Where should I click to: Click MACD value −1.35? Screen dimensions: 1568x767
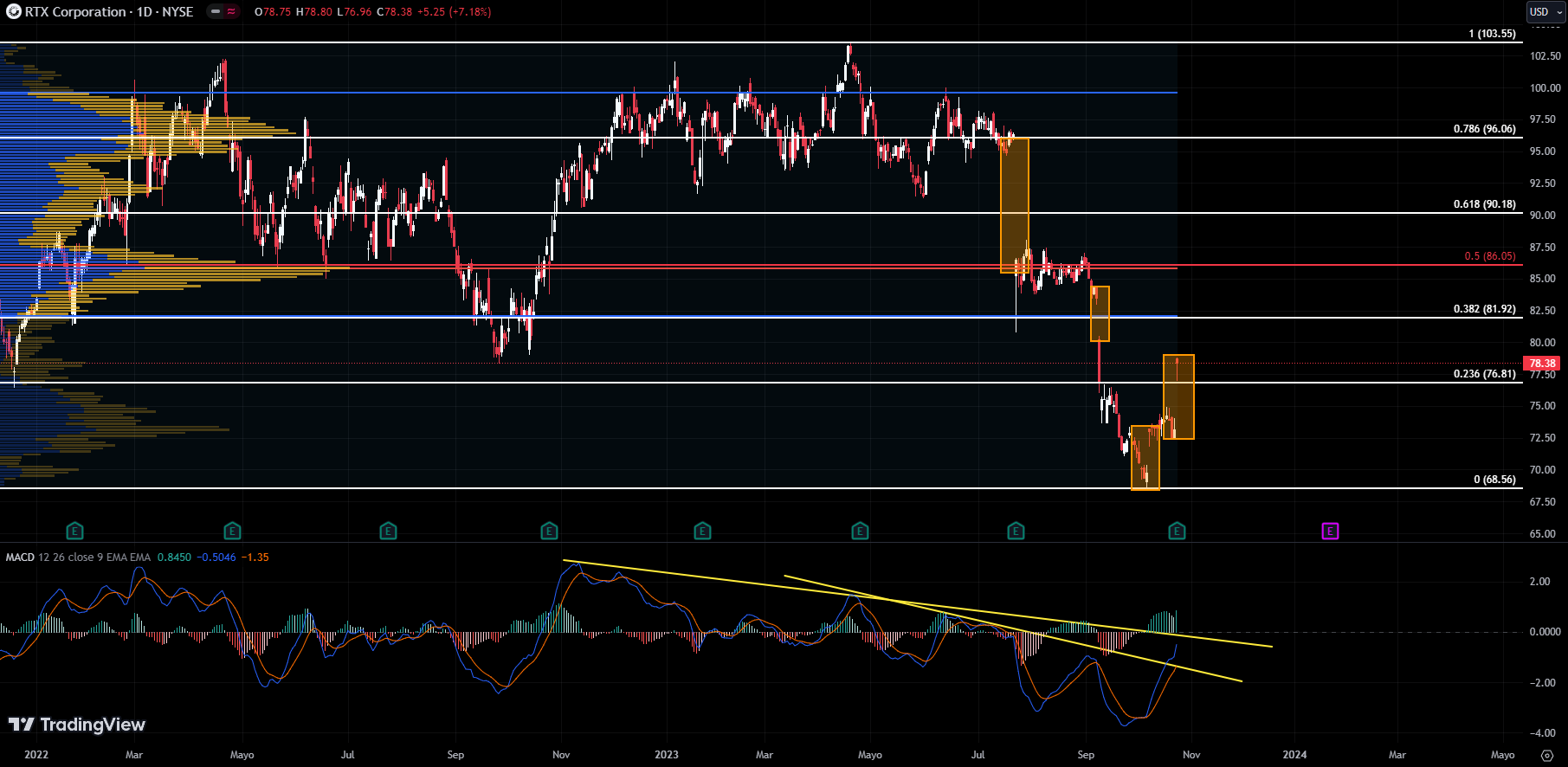pyautogui.click(x=255, y=558)
